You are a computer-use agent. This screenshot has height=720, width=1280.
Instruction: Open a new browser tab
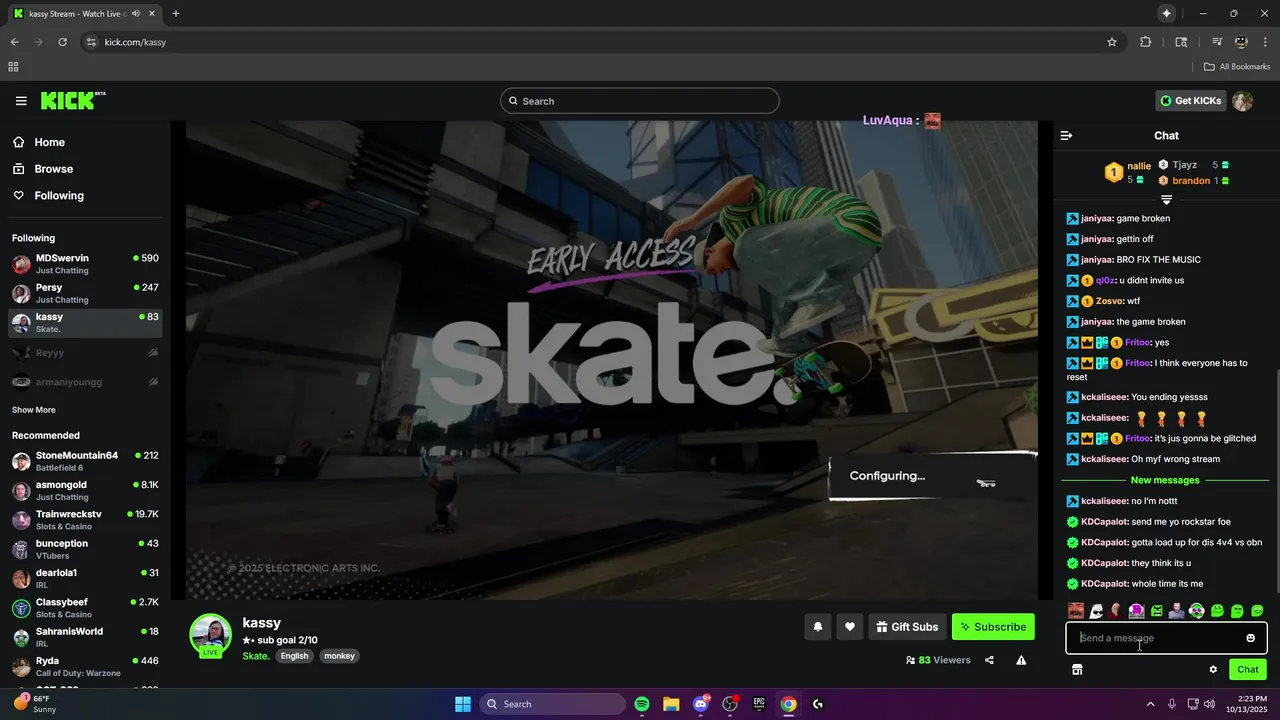tap(176, 14)
